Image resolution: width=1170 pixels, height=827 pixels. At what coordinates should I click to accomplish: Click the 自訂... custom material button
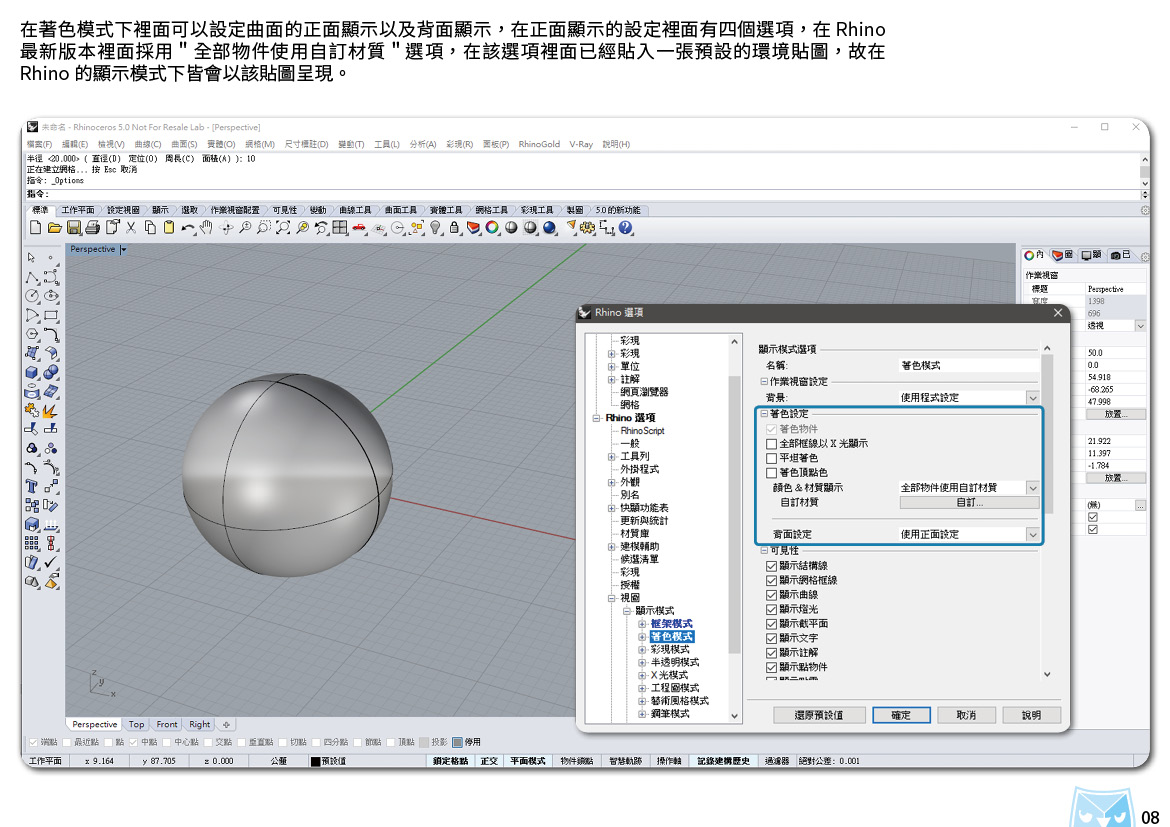coord(969,503)
